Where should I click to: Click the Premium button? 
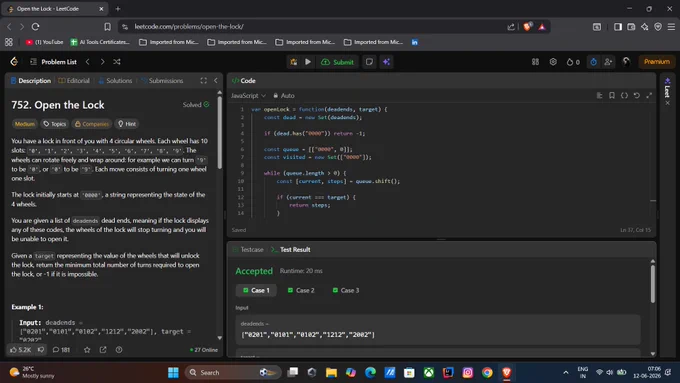(x=657, y=62)
